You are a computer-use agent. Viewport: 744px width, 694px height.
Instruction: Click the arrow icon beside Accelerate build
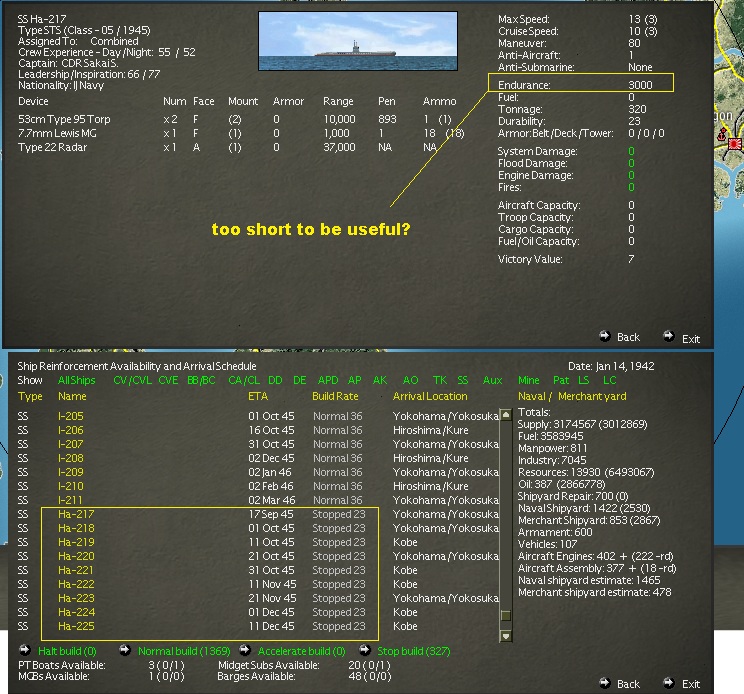pyautogui.click(x=245, y=650)
